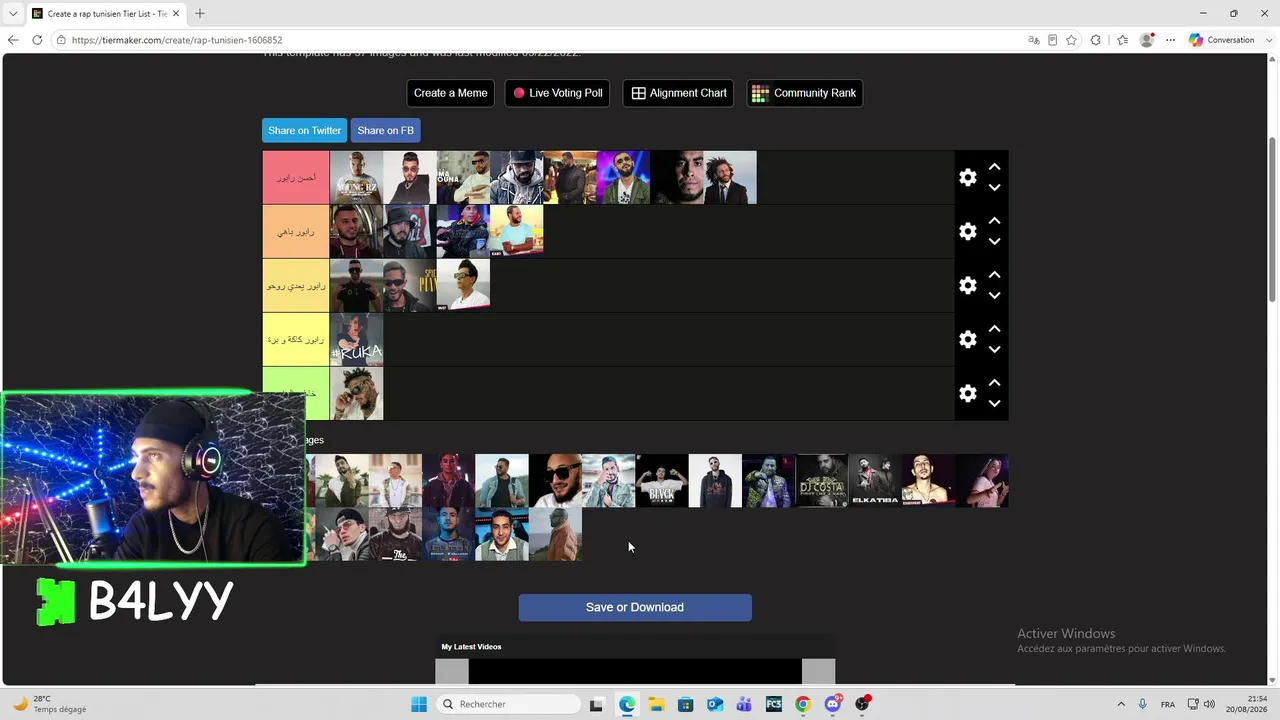Open File Explorer from the taskbar
Screen dimensions: 1280x720
tap(656, 704)
